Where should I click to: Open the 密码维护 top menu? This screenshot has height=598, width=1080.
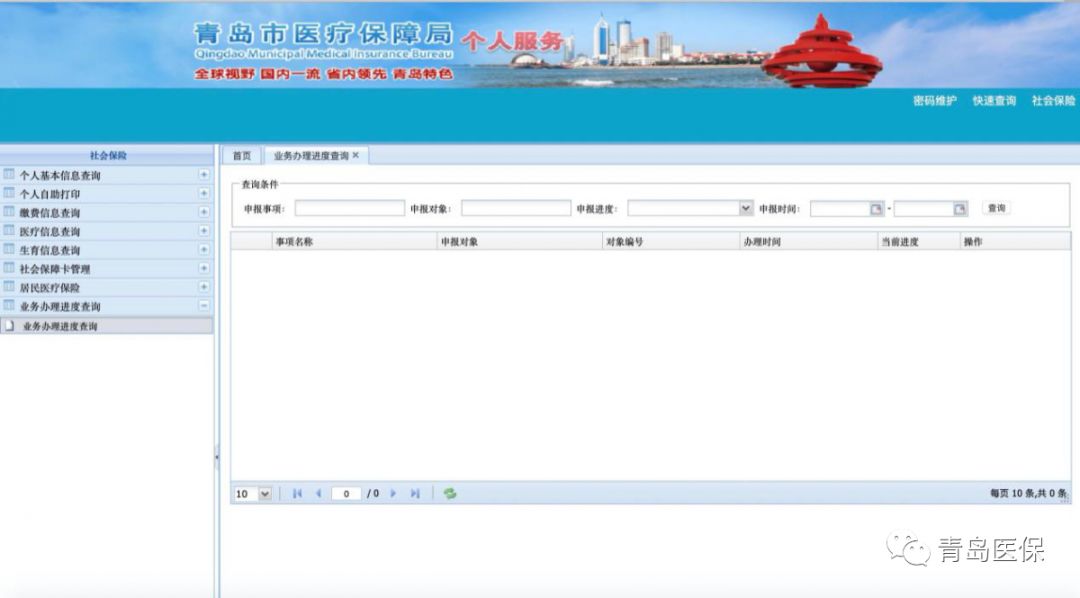point(934,101)
